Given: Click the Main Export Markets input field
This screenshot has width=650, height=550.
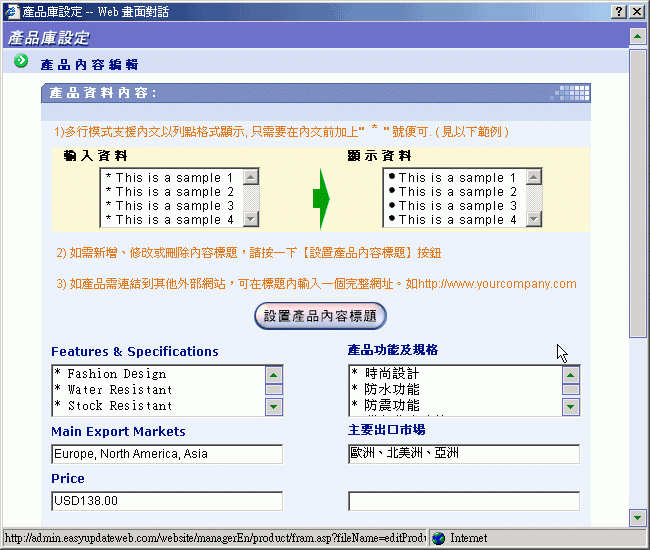Looking at the screenshot, I should [x=166, y=454].
